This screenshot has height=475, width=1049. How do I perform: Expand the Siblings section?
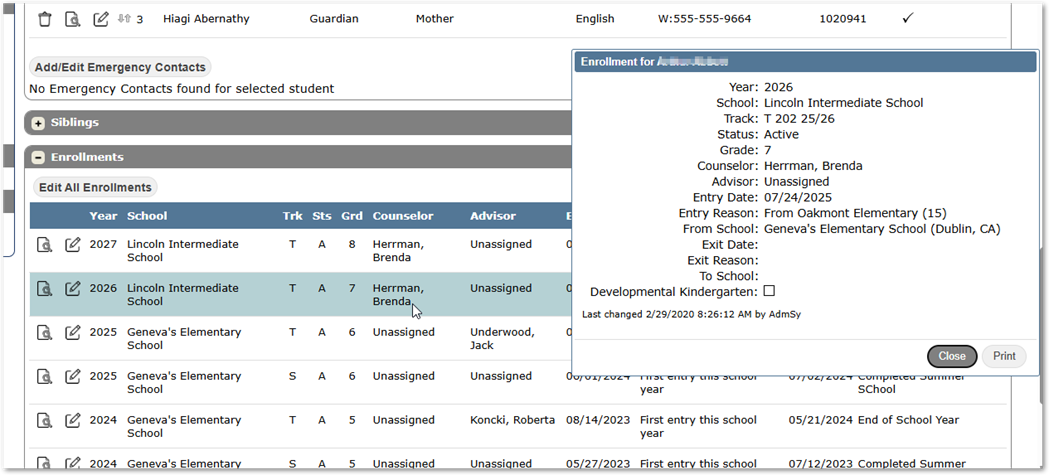[39, 123]
